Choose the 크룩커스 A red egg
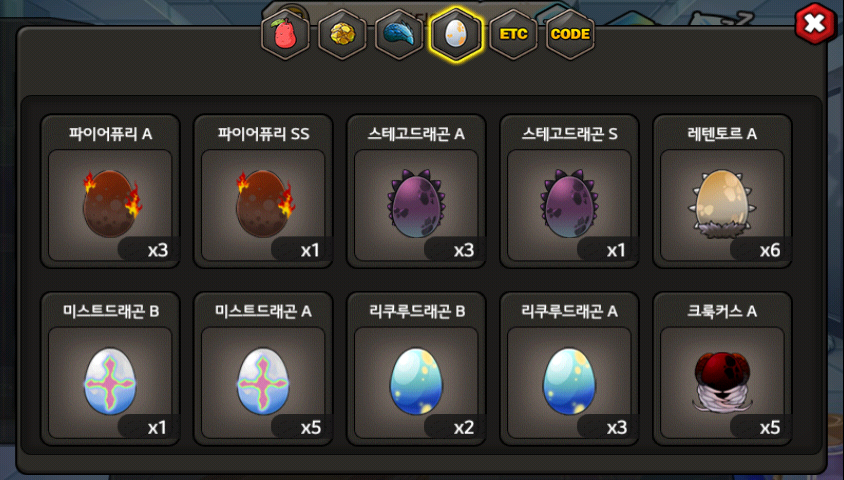 722,369
